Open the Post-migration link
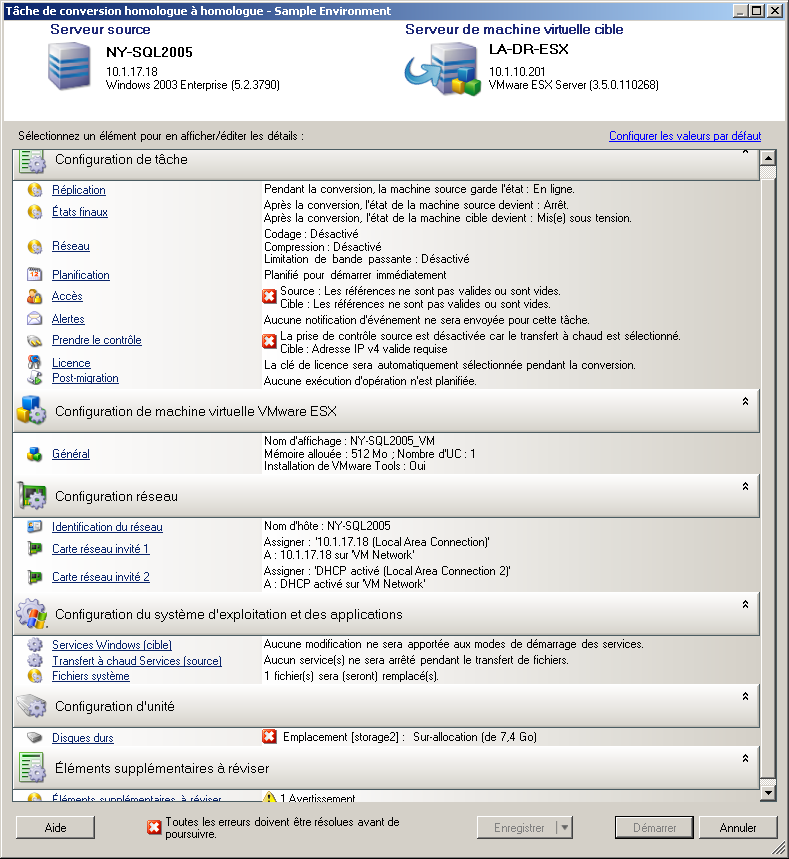Viewport: 789px width, 859px height. (85, 378)
